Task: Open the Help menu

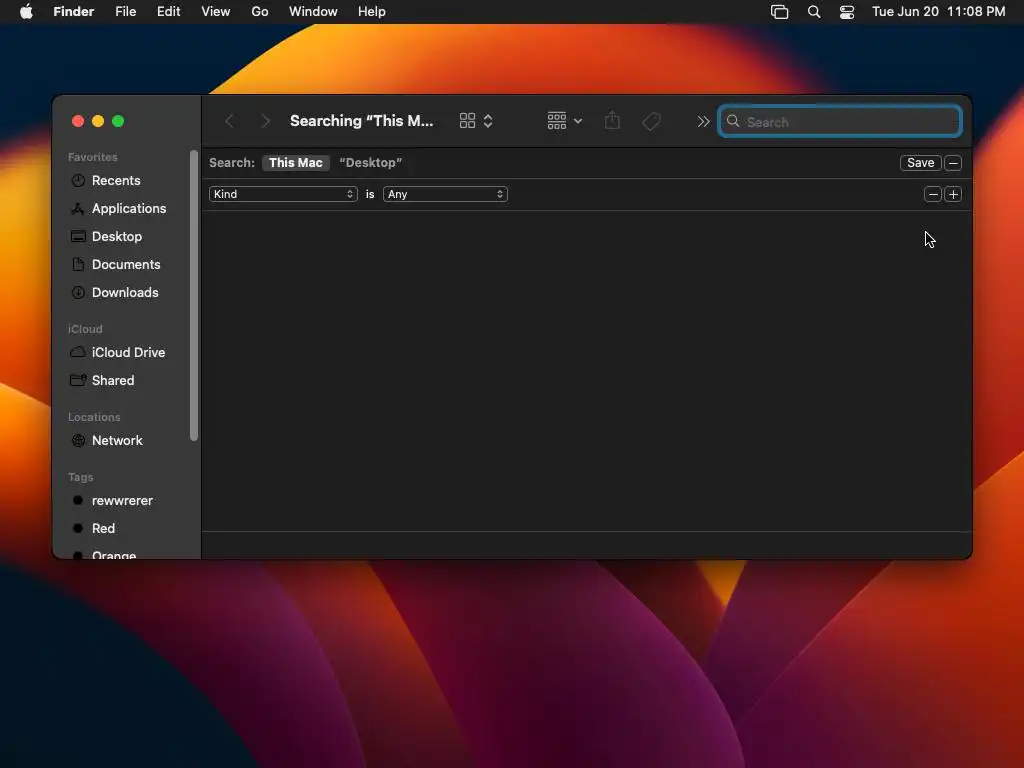Action: click(372, 11)
